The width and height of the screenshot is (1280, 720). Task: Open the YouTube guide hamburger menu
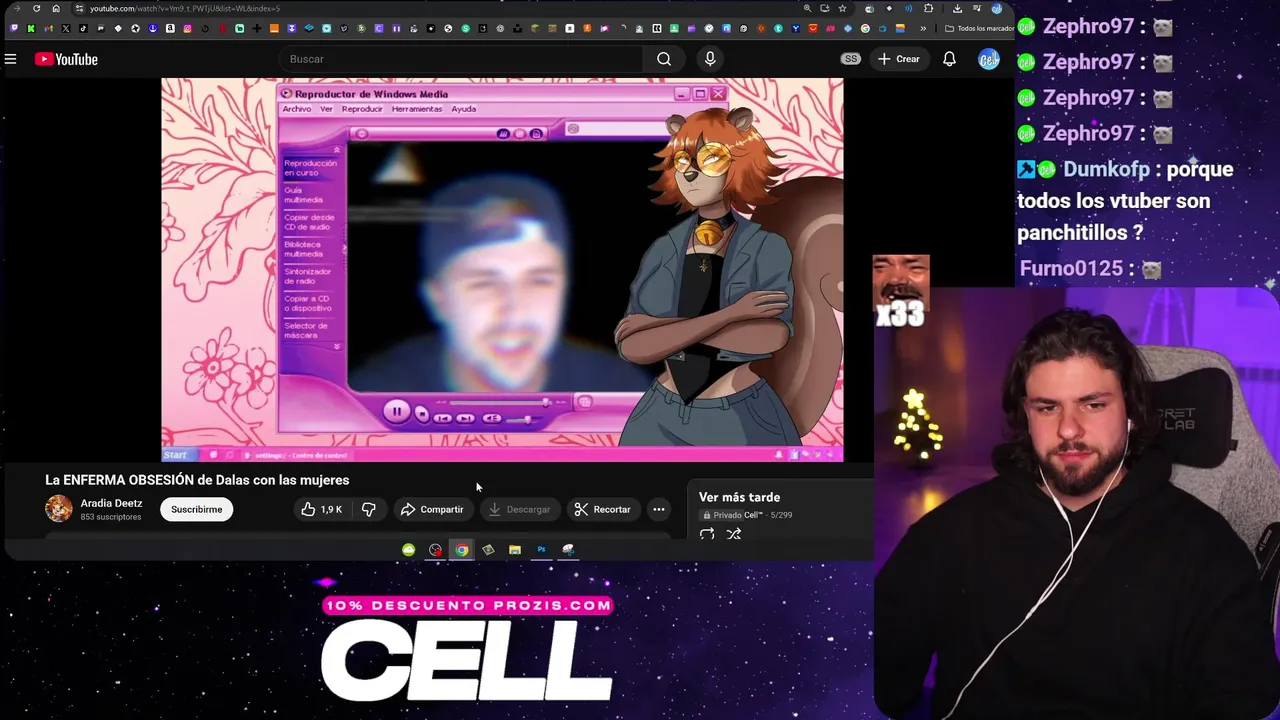tap(10, 59)
